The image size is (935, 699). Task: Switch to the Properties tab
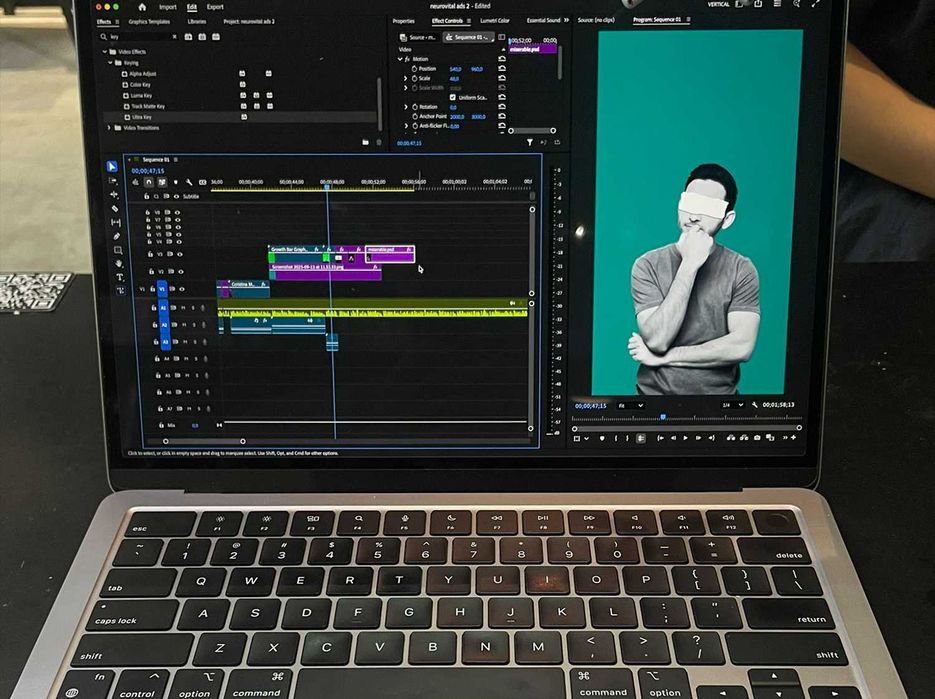pyautogui.click(x=404, y=21)
